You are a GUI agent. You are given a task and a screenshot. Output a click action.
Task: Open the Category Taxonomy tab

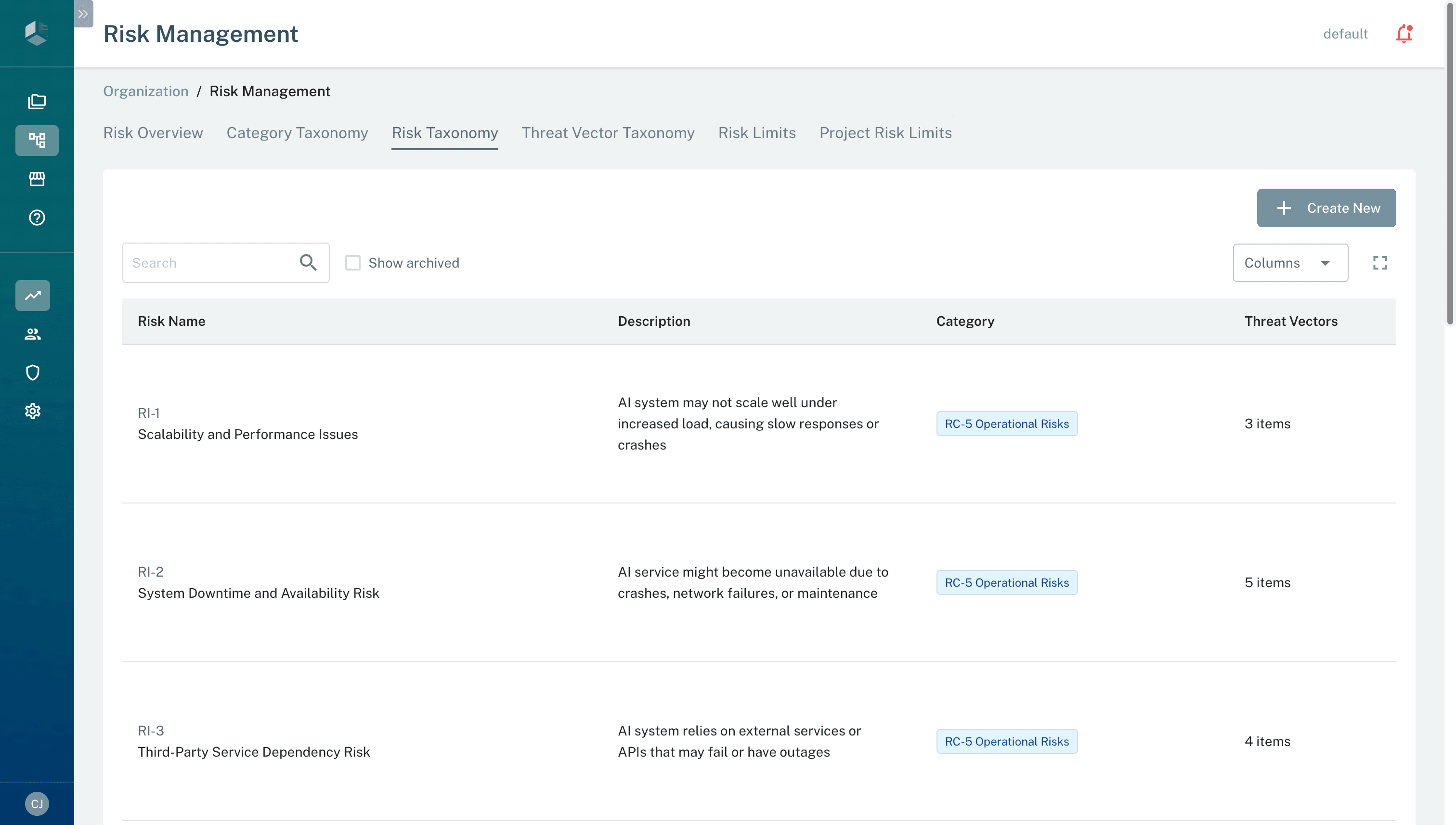(297, 132)
